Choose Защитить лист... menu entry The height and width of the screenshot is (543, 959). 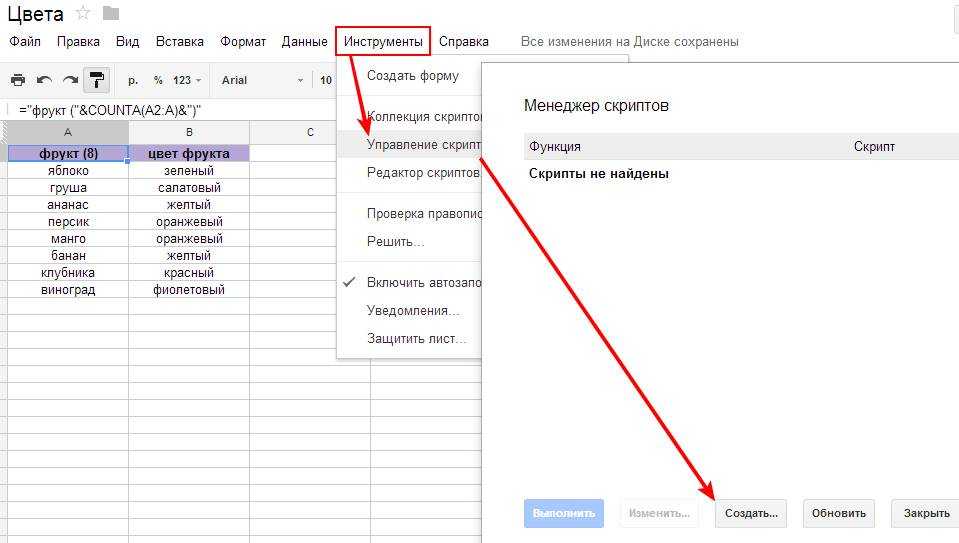click(x=410, y=339)
